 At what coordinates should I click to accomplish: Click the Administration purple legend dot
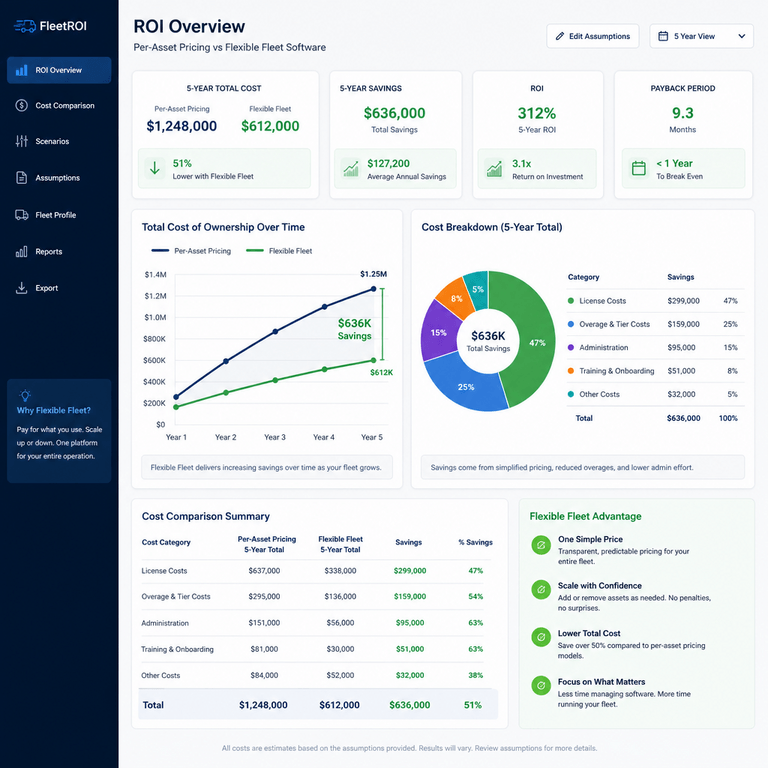[571, 347]
